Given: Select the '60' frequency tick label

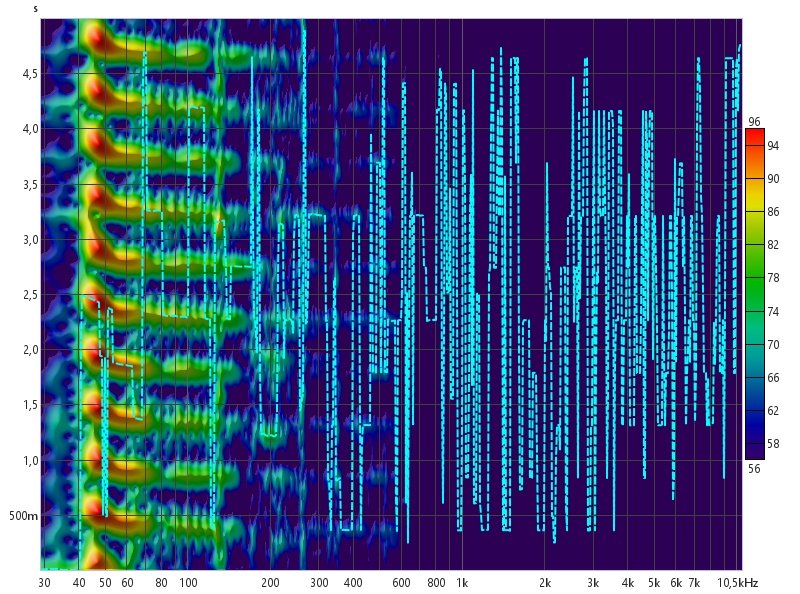Looking at the screenshot, I should tap(127, 583).
